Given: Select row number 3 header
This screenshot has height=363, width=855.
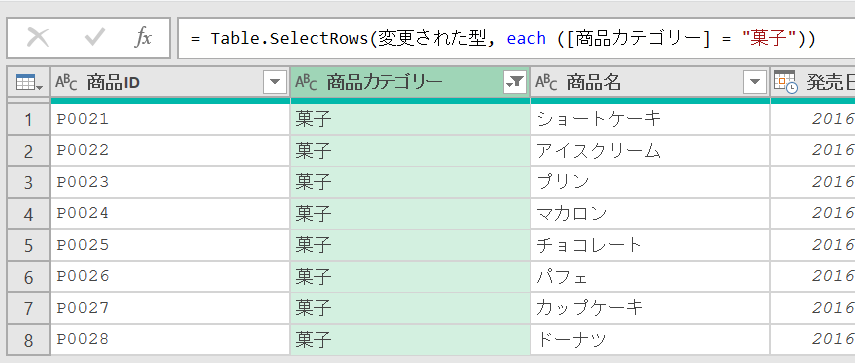Looking at the screenshot, I should pos(28,183).
